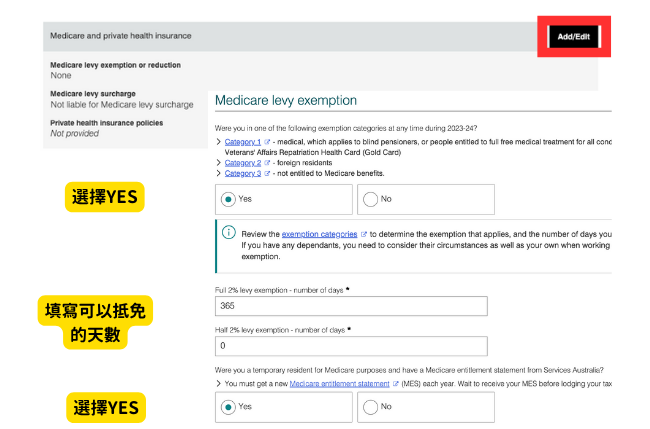
Task: Open external link icon beside Category 2
Action: tap(267, 162)
